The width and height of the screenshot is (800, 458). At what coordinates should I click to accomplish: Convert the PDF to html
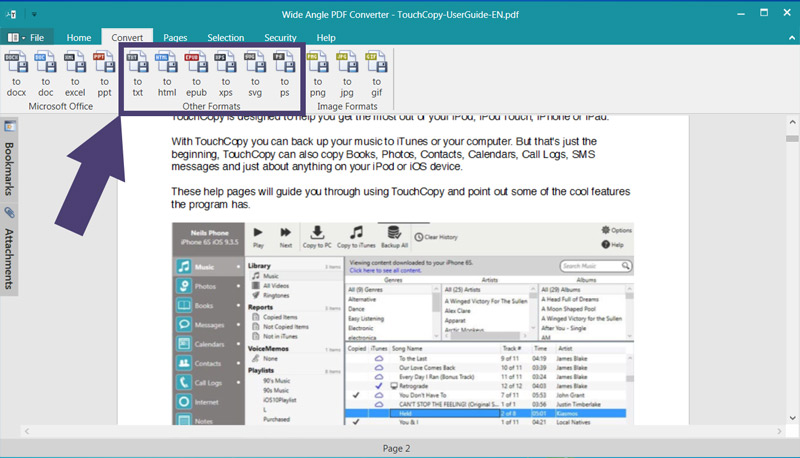click(x=167, y=74)
